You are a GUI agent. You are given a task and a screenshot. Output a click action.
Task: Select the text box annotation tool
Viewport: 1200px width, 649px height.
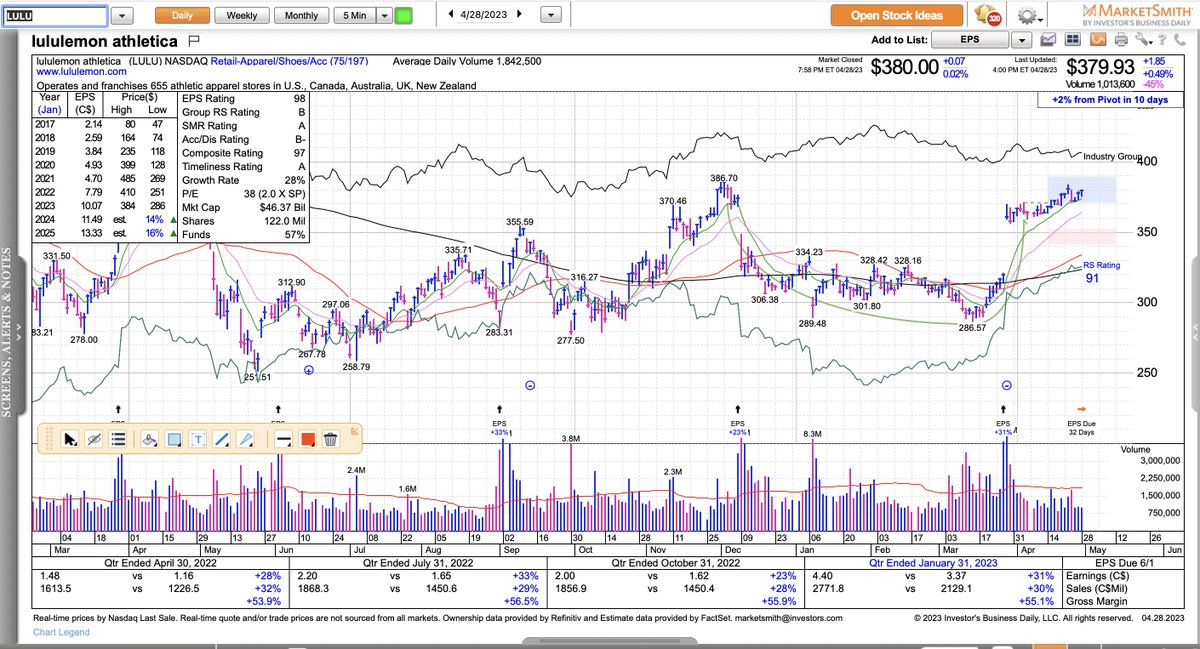pyautogui.click(x=198, y=439)
